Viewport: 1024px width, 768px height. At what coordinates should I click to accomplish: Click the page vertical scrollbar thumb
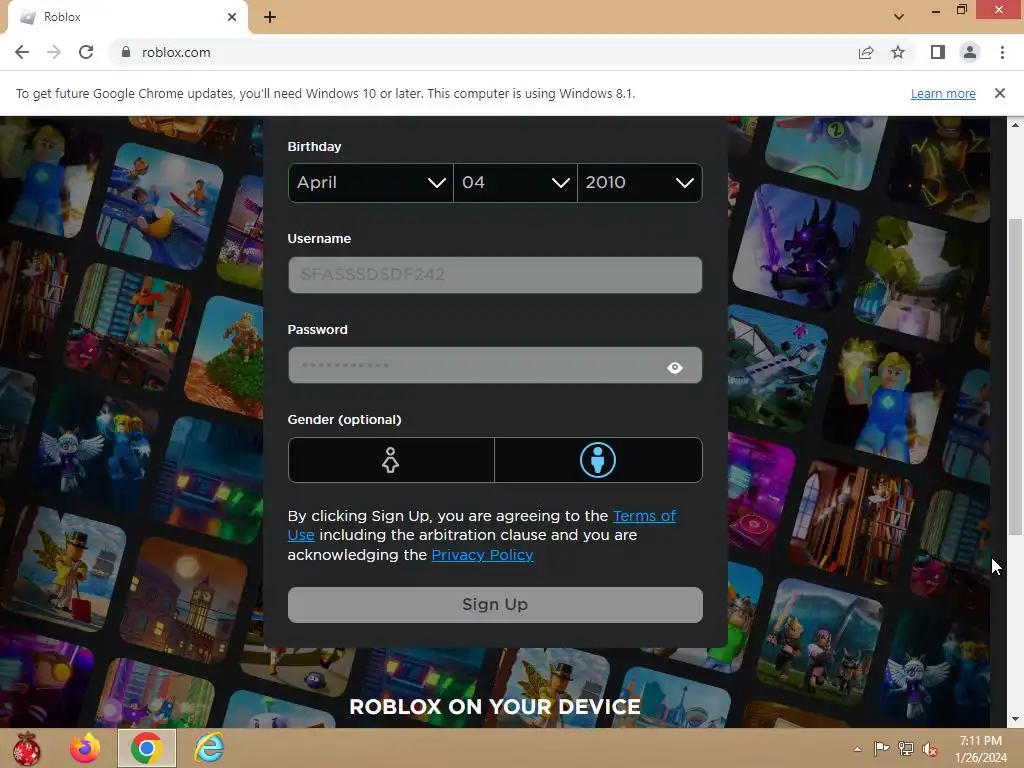(1015, 376)
